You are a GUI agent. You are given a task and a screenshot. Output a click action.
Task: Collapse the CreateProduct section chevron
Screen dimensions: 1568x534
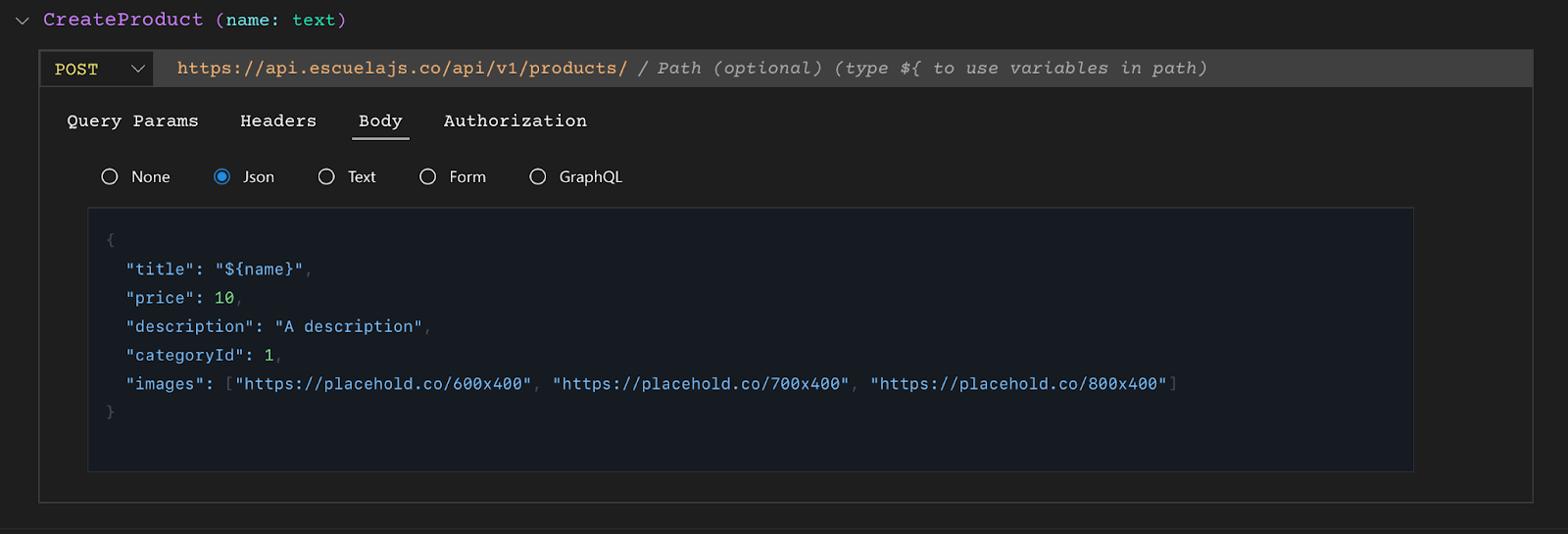[23, 21]
